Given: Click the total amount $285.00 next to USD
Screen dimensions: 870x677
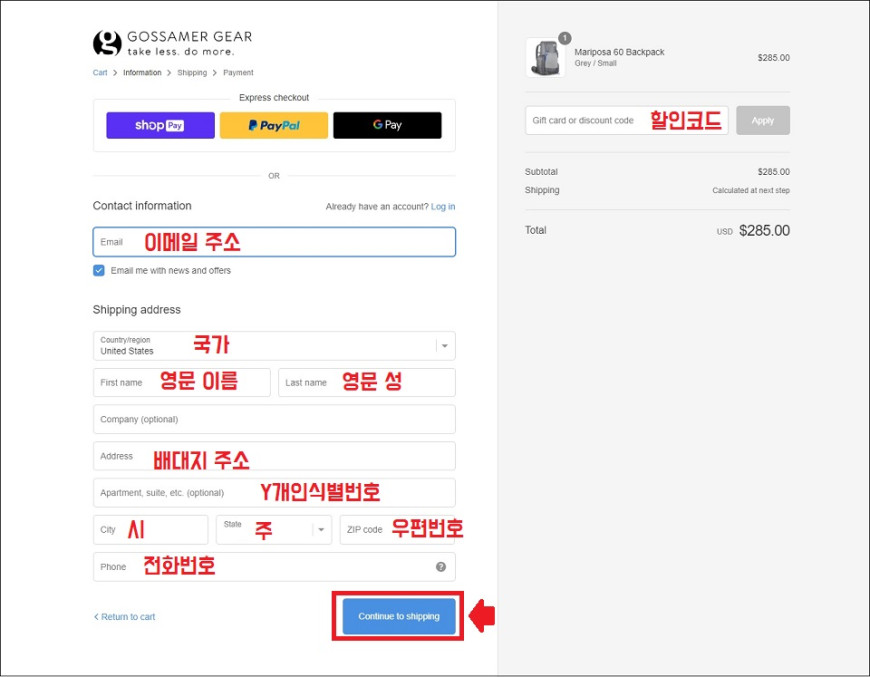Looking at the screenshot, I should pos(765,230).
